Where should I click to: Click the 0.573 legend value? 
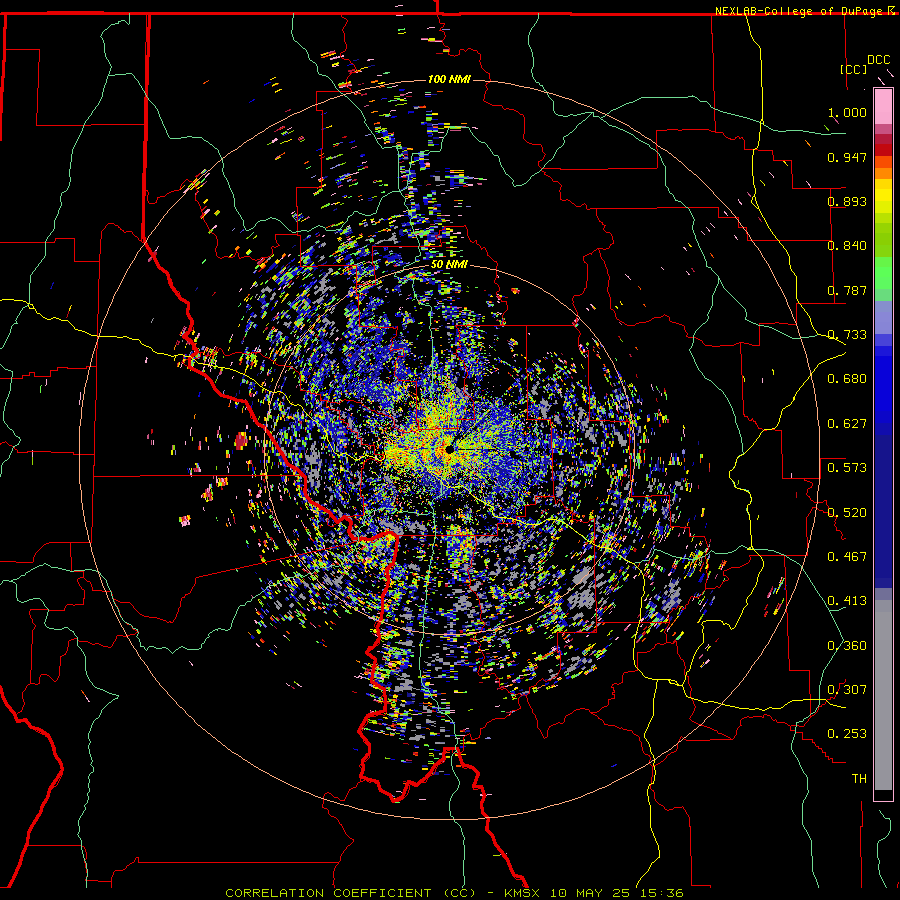point(847,468)
